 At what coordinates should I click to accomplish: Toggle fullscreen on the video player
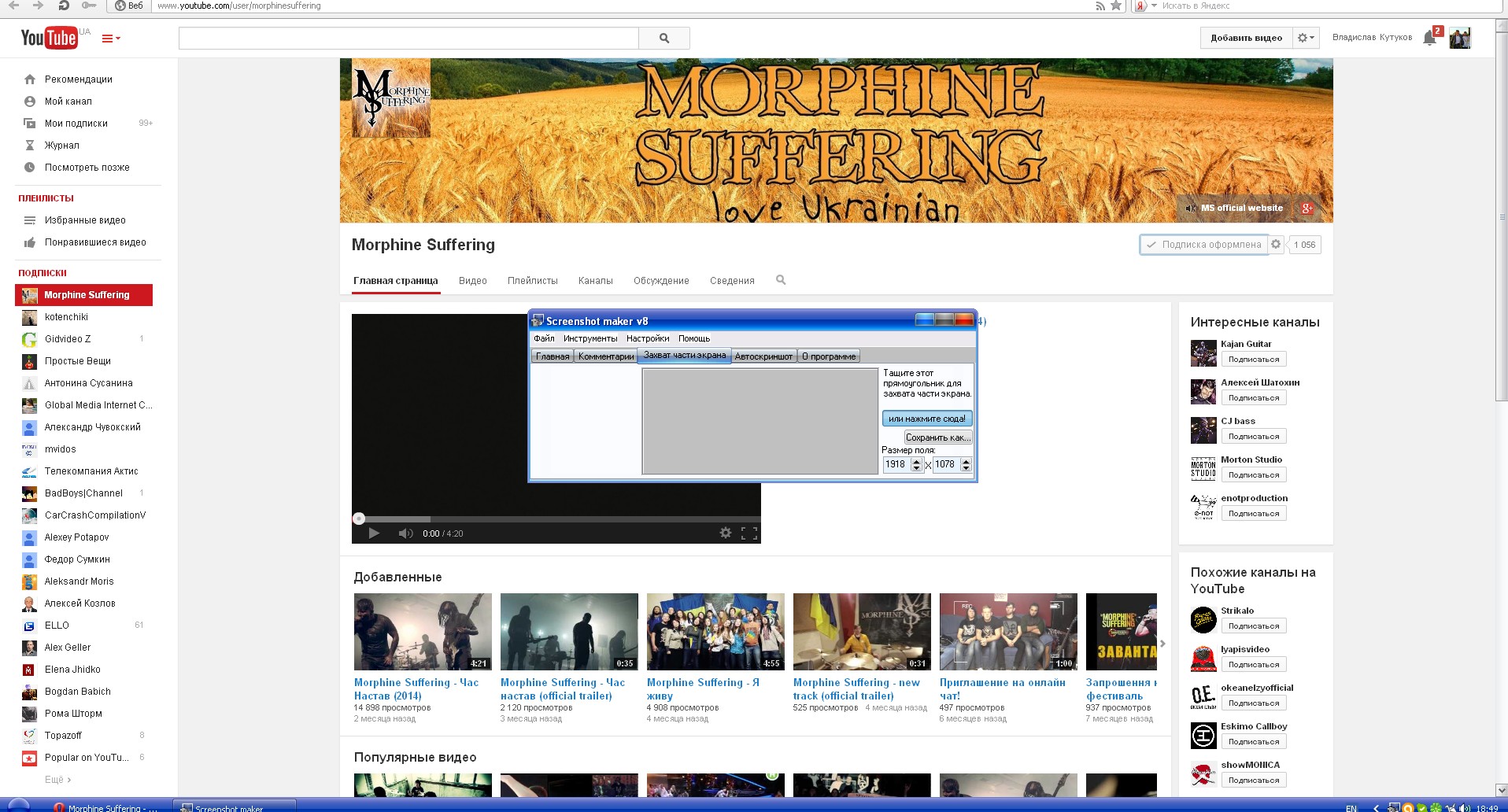click(x=749, y=533)
